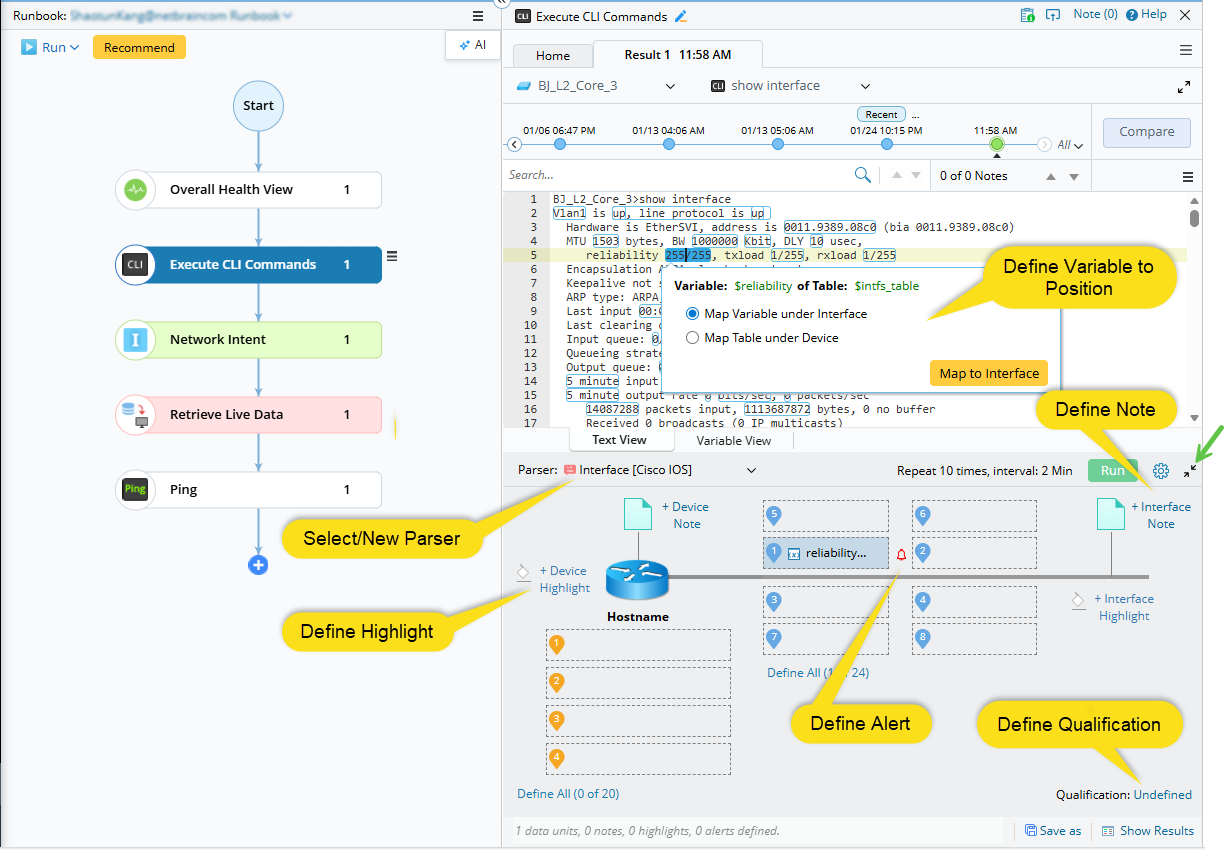The image size is (1227, 850).
Task: Click the Compare button
Action: tap(1146, 132)
